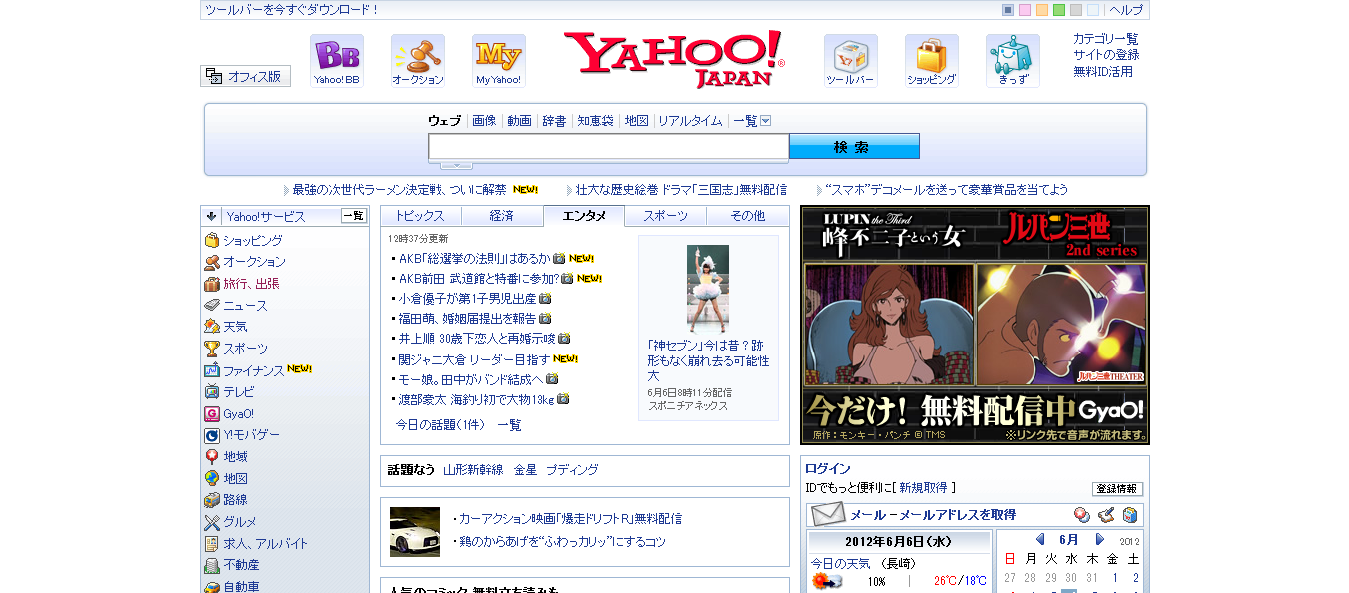Collapse the Yahoo!サービス list arrow
Screen dimensions: 1349x593
coord(212,216)
